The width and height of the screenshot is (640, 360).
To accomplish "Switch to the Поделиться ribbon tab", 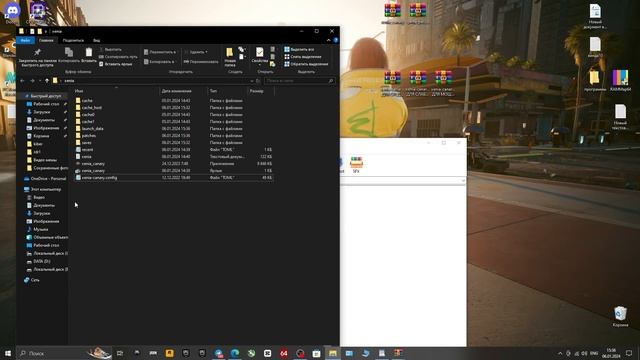I will (x=73, y=40).
